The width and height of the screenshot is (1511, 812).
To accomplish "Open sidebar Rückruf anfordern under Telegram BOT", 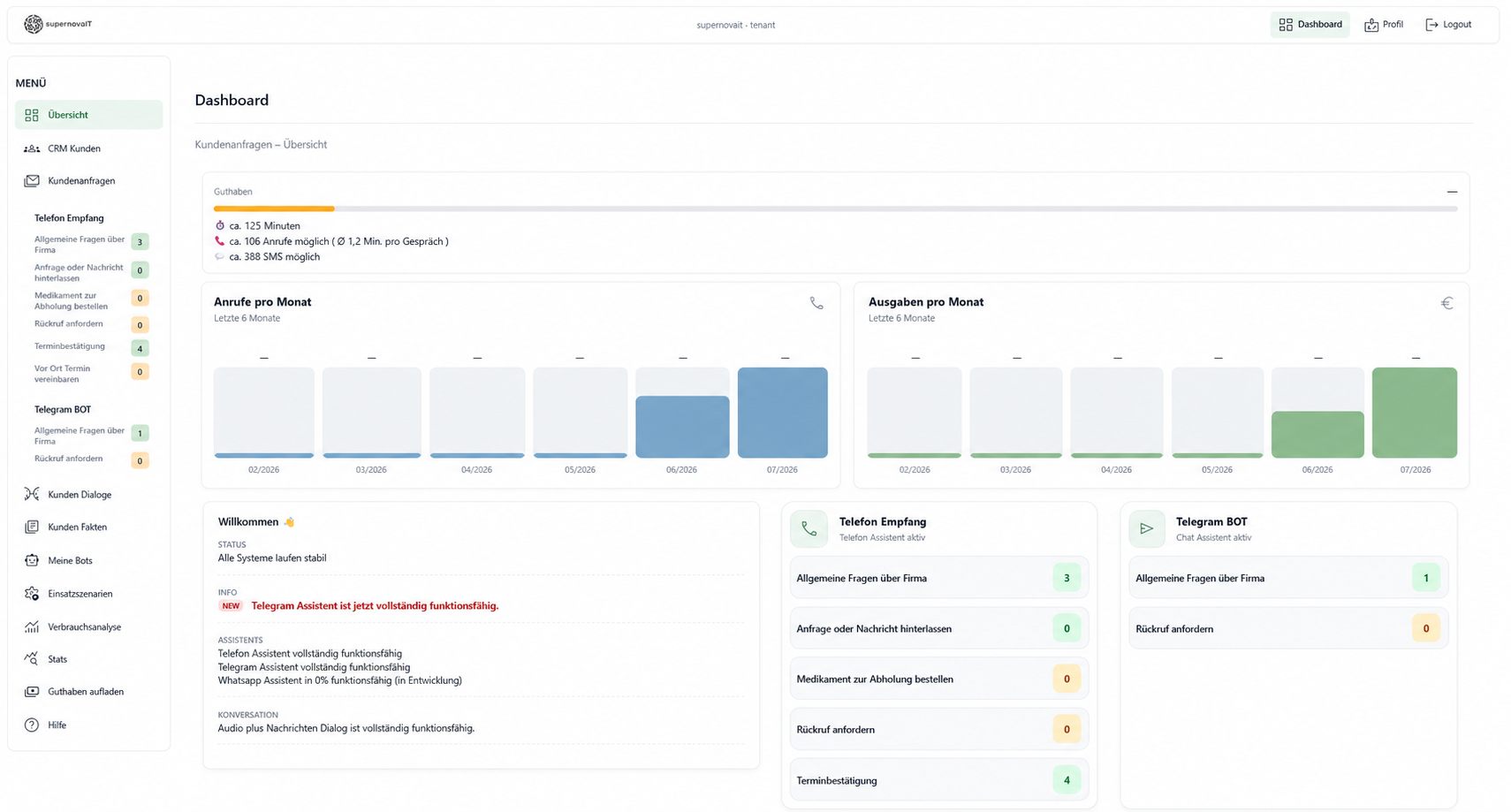I will point(90,459).
